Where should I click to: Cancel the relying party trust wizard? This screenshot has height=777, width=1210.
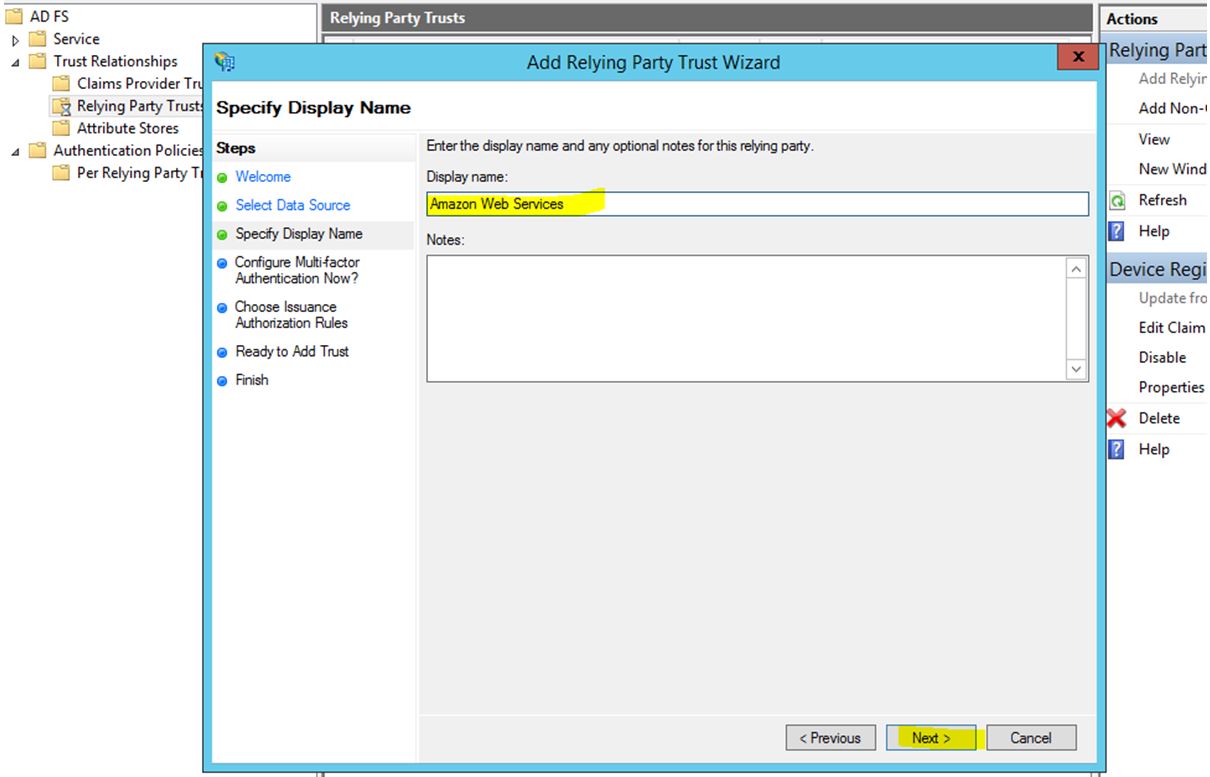pyautogui.click(x=1030, y=738)
